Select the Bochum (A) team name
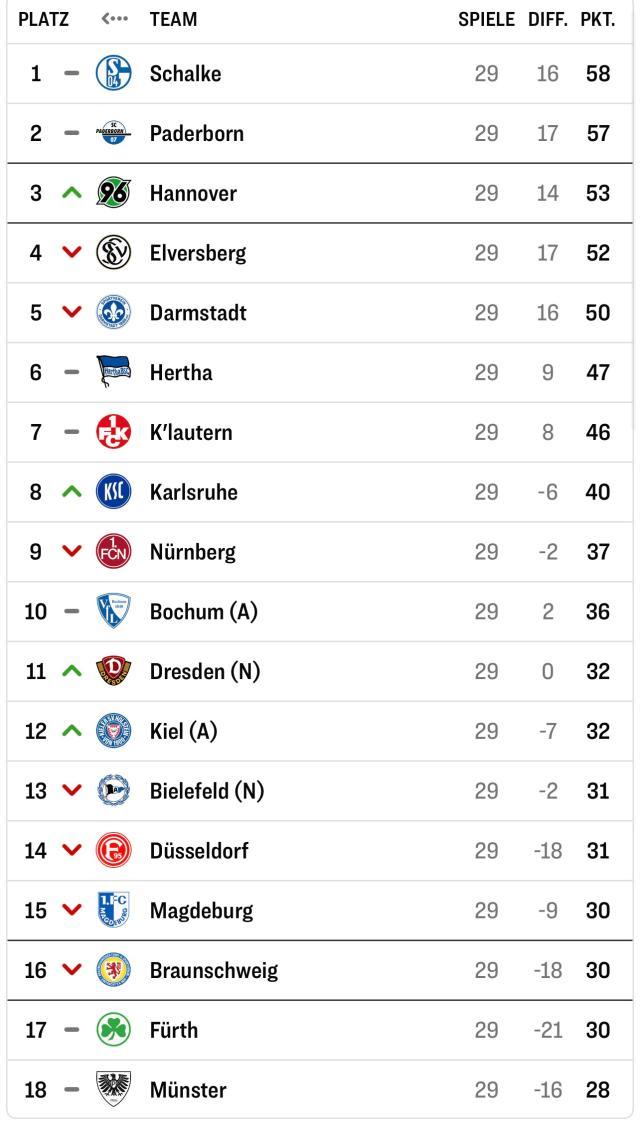This screenshot has height=1121, width=640. [x=203, y=612]
